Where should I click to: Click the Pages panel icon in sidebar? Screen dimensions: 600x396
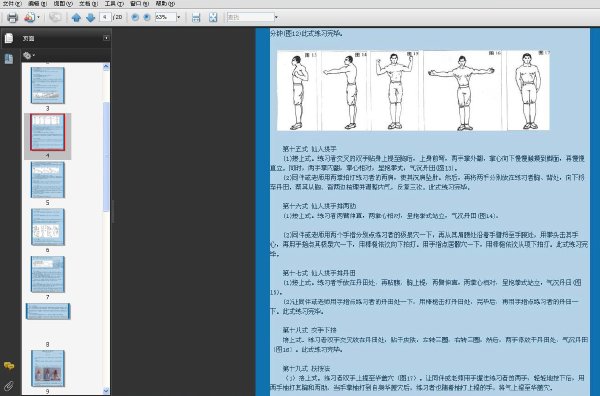click(8, 38)
